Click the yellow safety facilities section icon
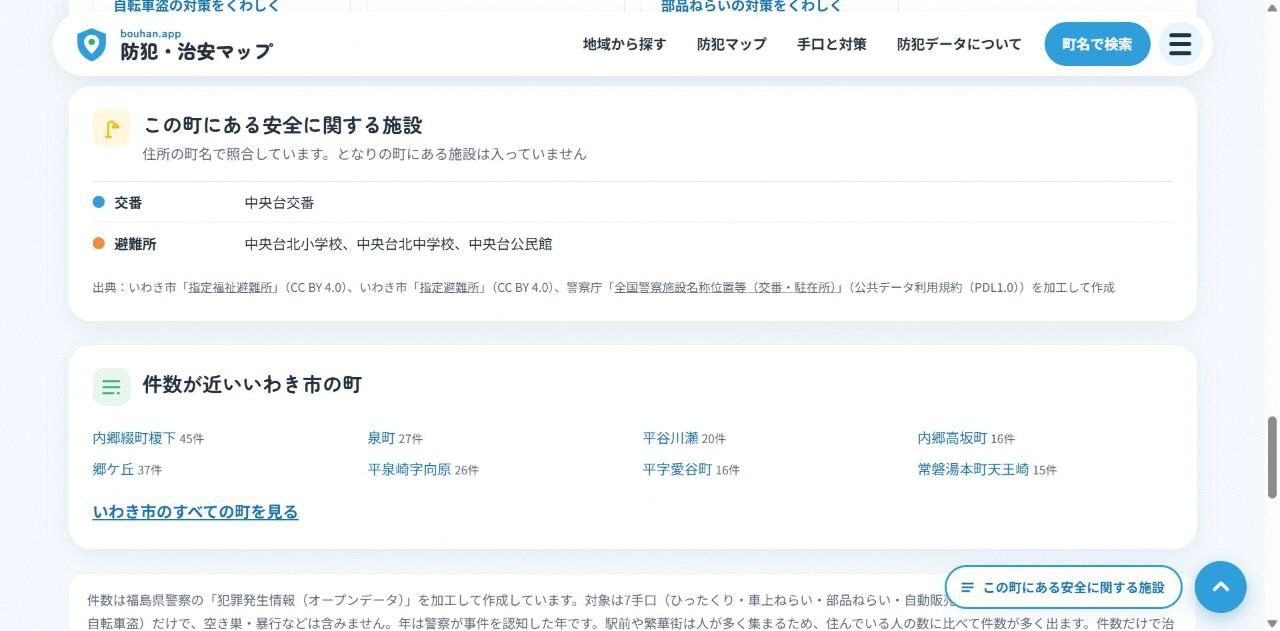 tap(112, 128)
